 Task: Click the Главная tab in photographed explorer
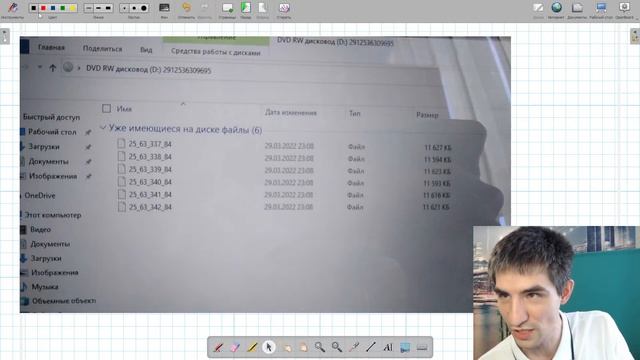click(x=51, y=48)
